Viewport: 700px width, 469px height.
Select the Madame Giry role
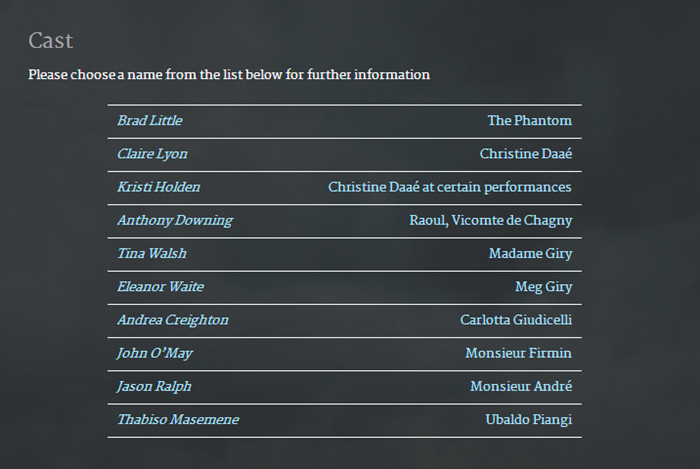click(x=530, y=253)
